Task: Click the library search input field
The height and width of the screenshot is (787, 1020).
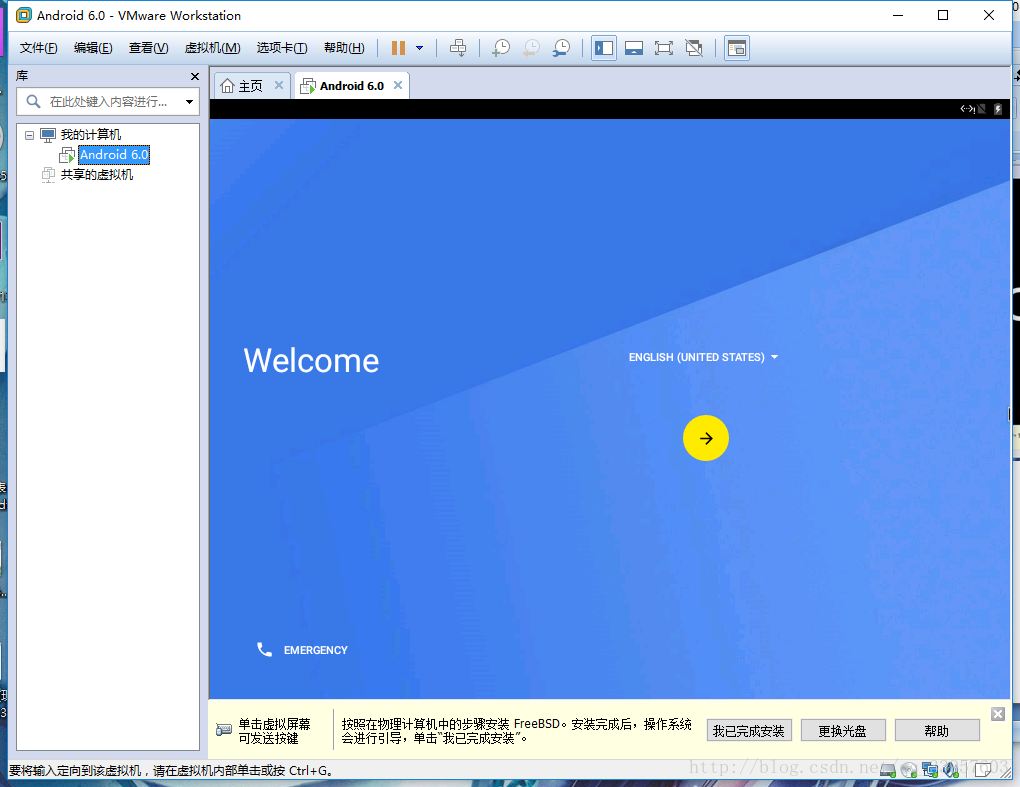Action: [107, 101]
